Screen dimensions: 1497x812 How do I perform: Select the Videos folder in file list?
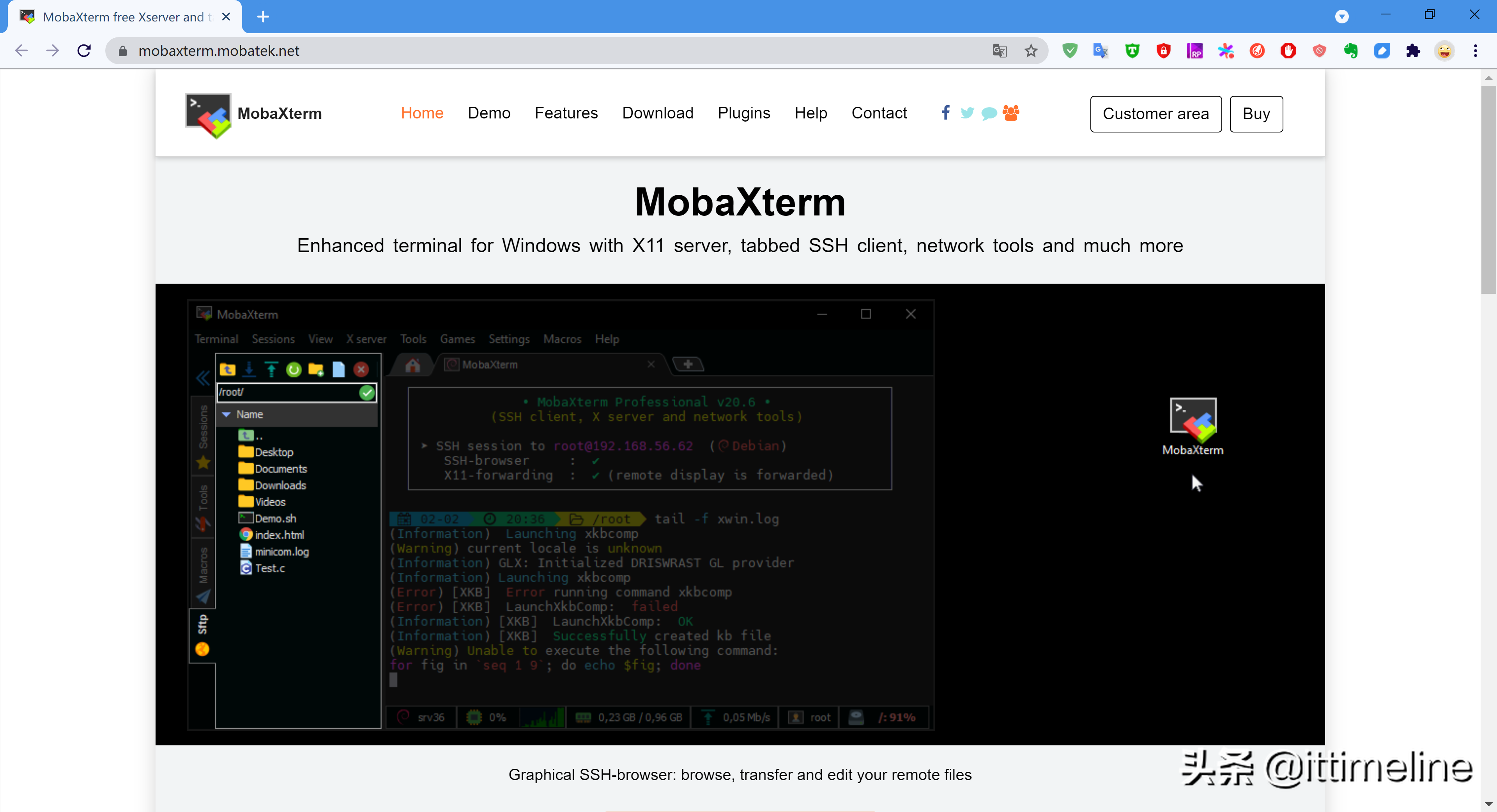pos(262,502)
